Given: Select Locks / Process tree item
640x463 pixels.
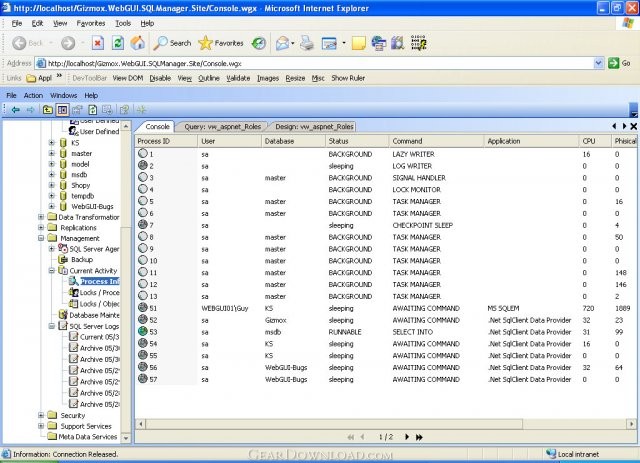Looking at the screenshot, I should [x=99, y=292].
